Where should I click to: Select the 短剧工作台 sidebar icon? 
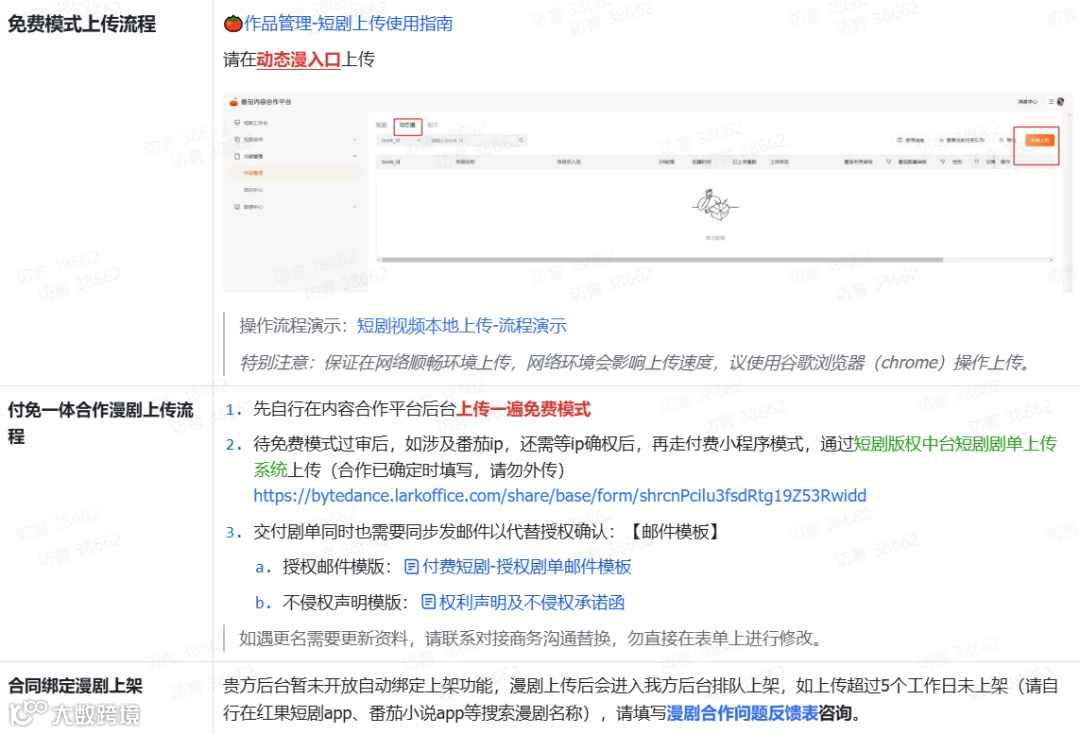(x=236, y=123)
